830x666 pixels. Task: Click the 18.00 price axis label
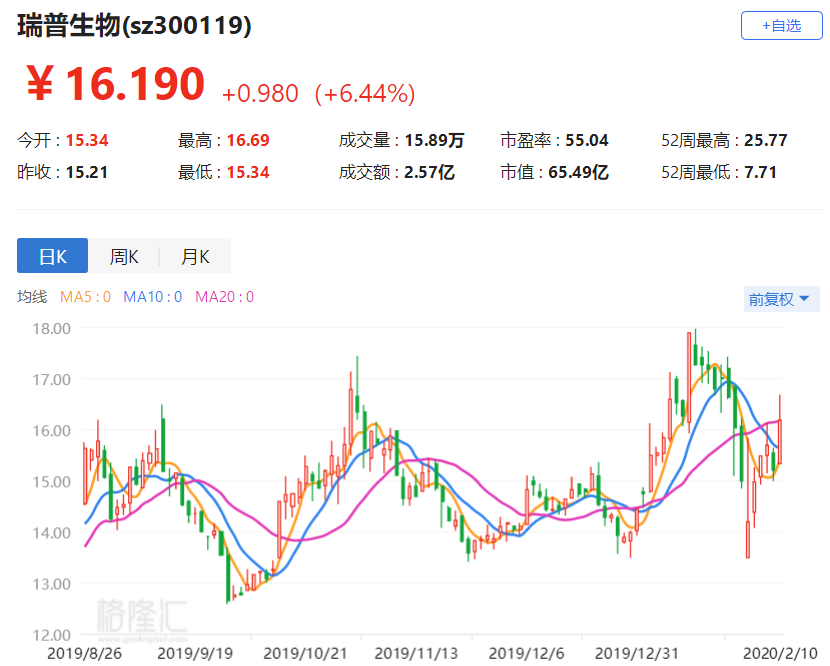51,329
